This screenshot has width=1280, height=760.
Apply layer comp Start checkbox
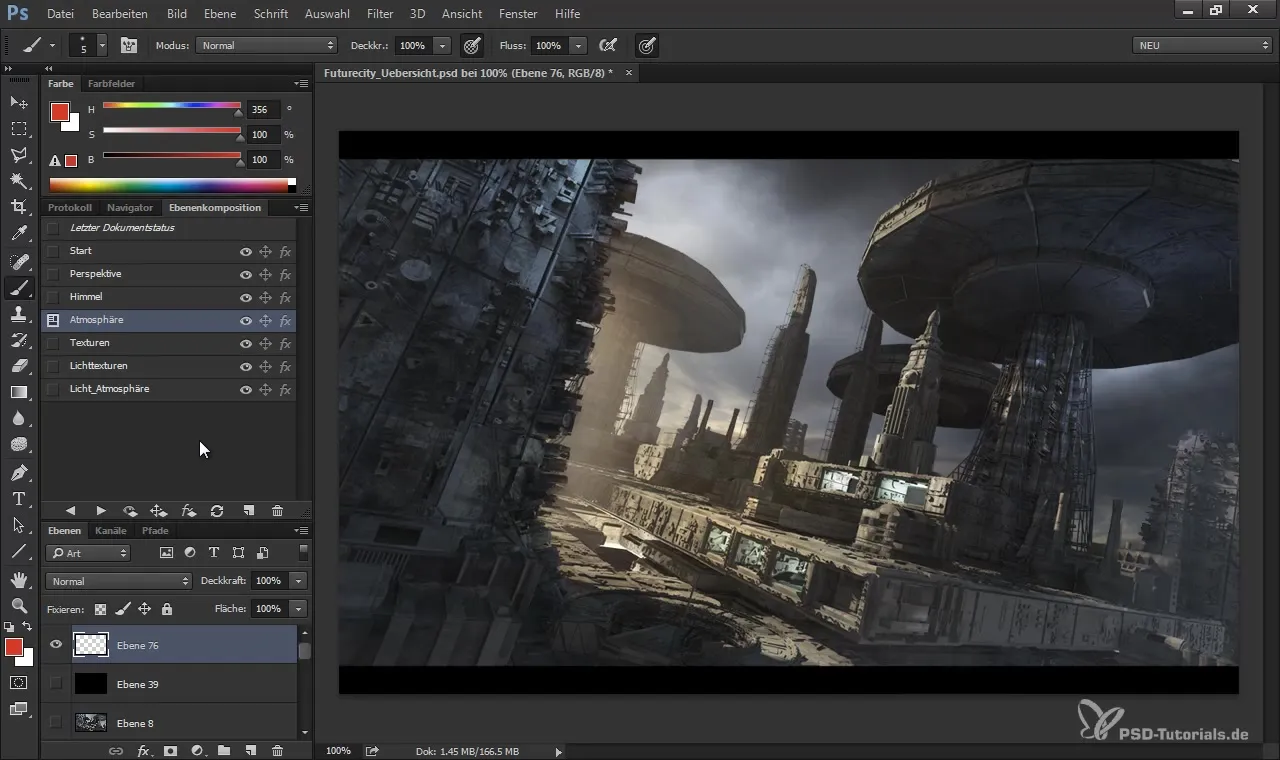[x=53, y=251]
